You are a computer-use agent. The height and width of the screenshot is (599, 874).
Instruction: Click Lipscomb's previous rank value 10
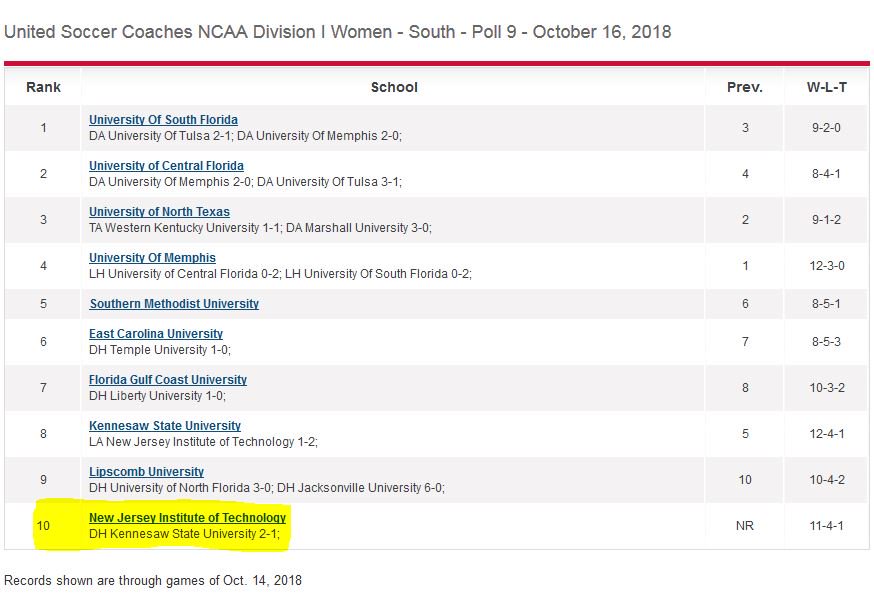tap(743, 480)
